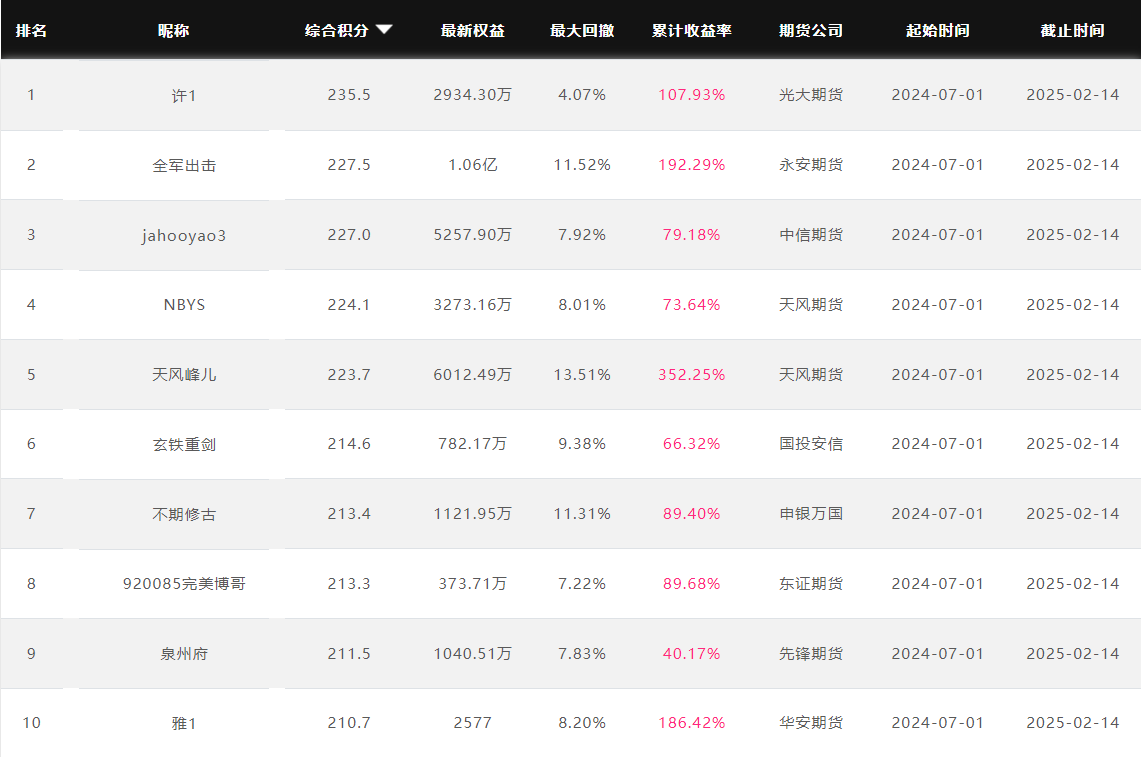
Task: Sort by the 综合积分 descending arrow
Action: click(384, 30)
